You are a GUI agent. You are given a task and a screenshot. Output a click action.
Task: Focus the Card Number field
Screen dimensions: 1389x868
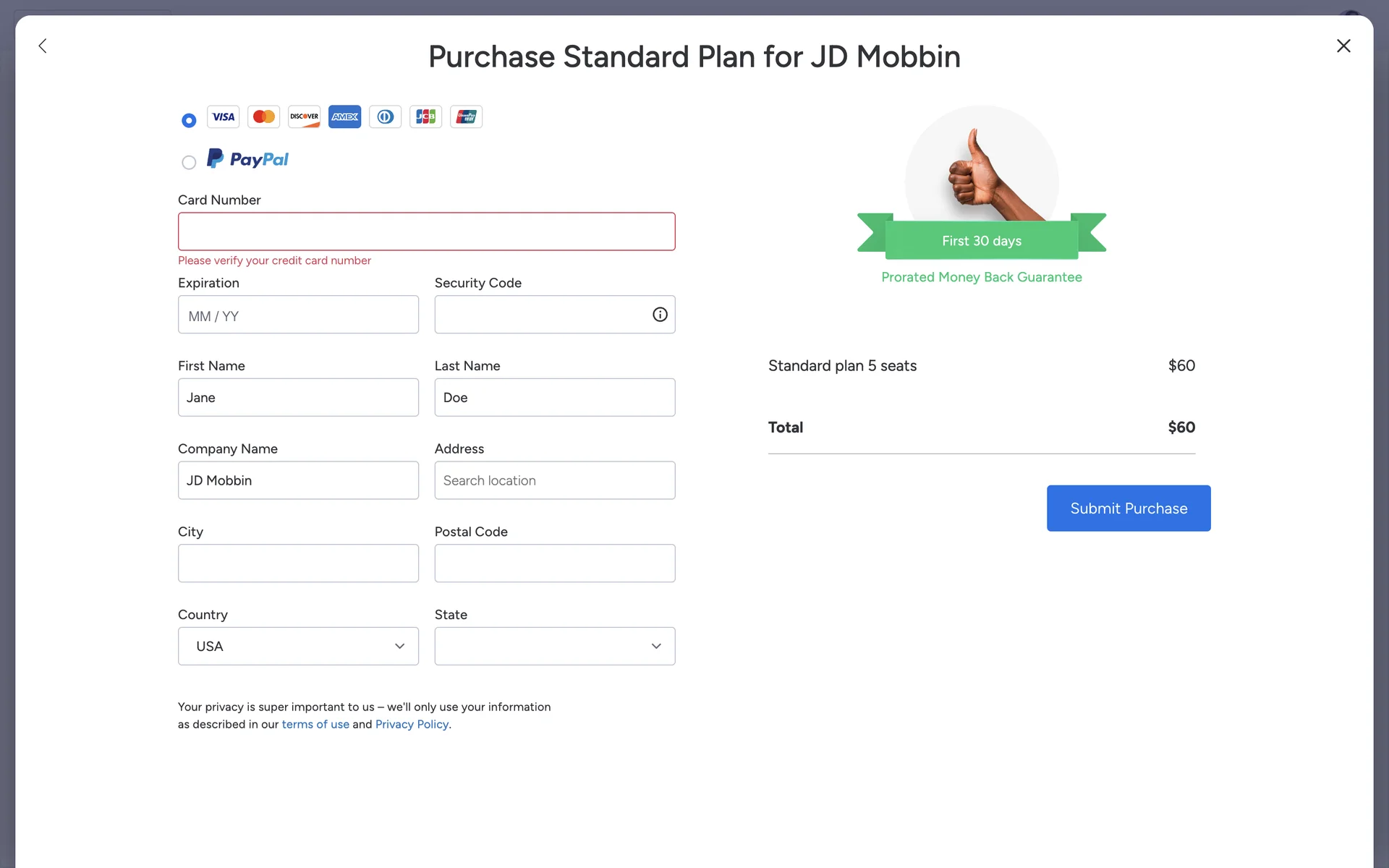coord(426,231)
